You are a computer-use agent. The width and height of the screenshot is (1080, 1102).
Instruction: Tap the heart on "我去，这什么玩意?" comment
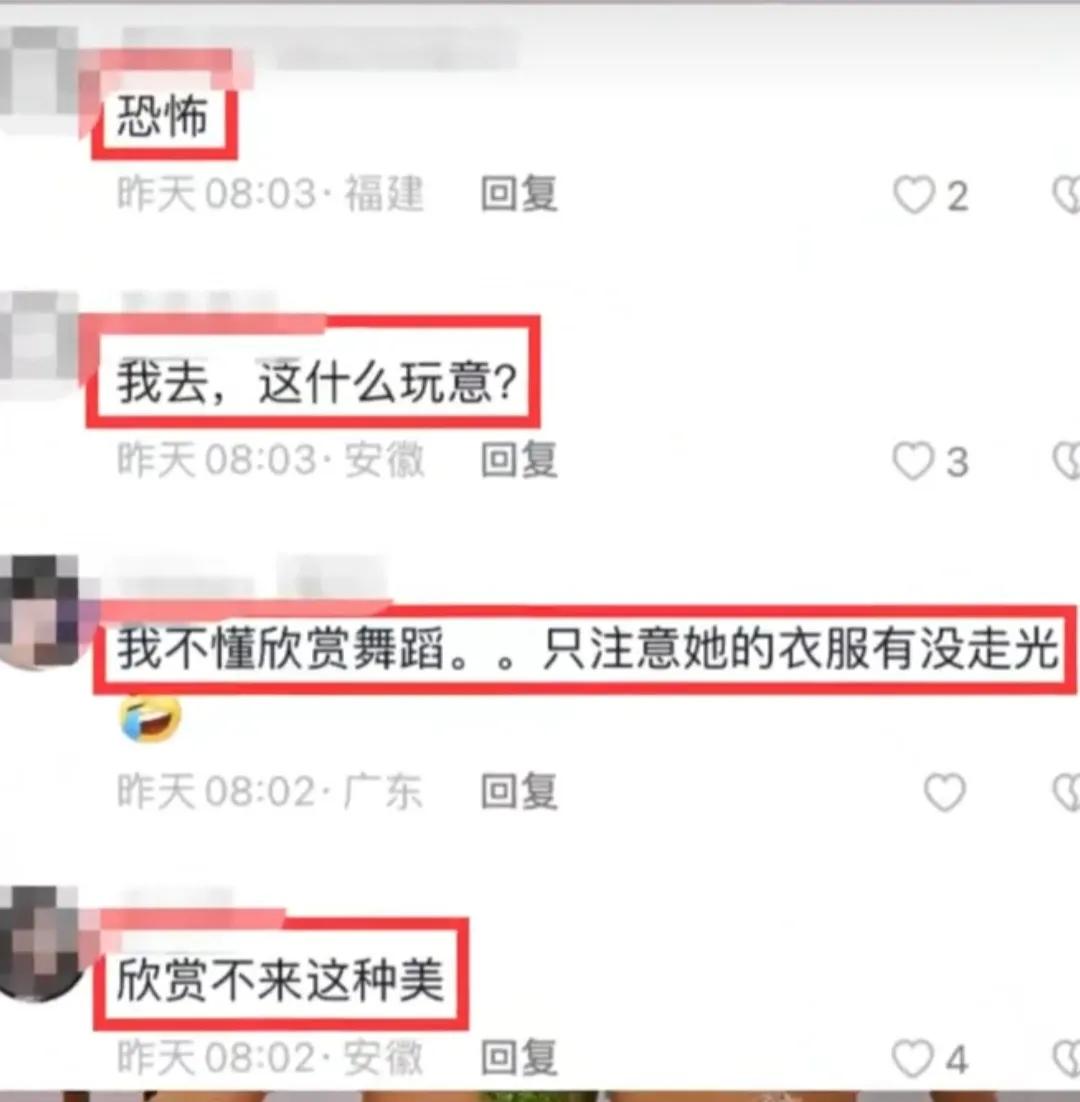coord(913,461)
